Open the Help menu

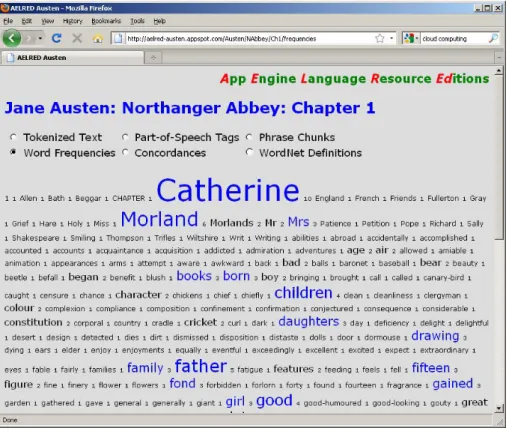point(159,21)
